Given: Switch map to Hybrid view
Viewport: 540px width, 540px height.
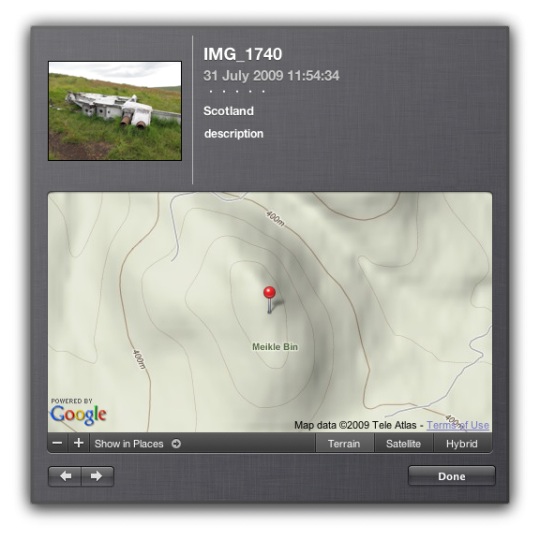Looking at the screenshot, I should tap(462, 444).
